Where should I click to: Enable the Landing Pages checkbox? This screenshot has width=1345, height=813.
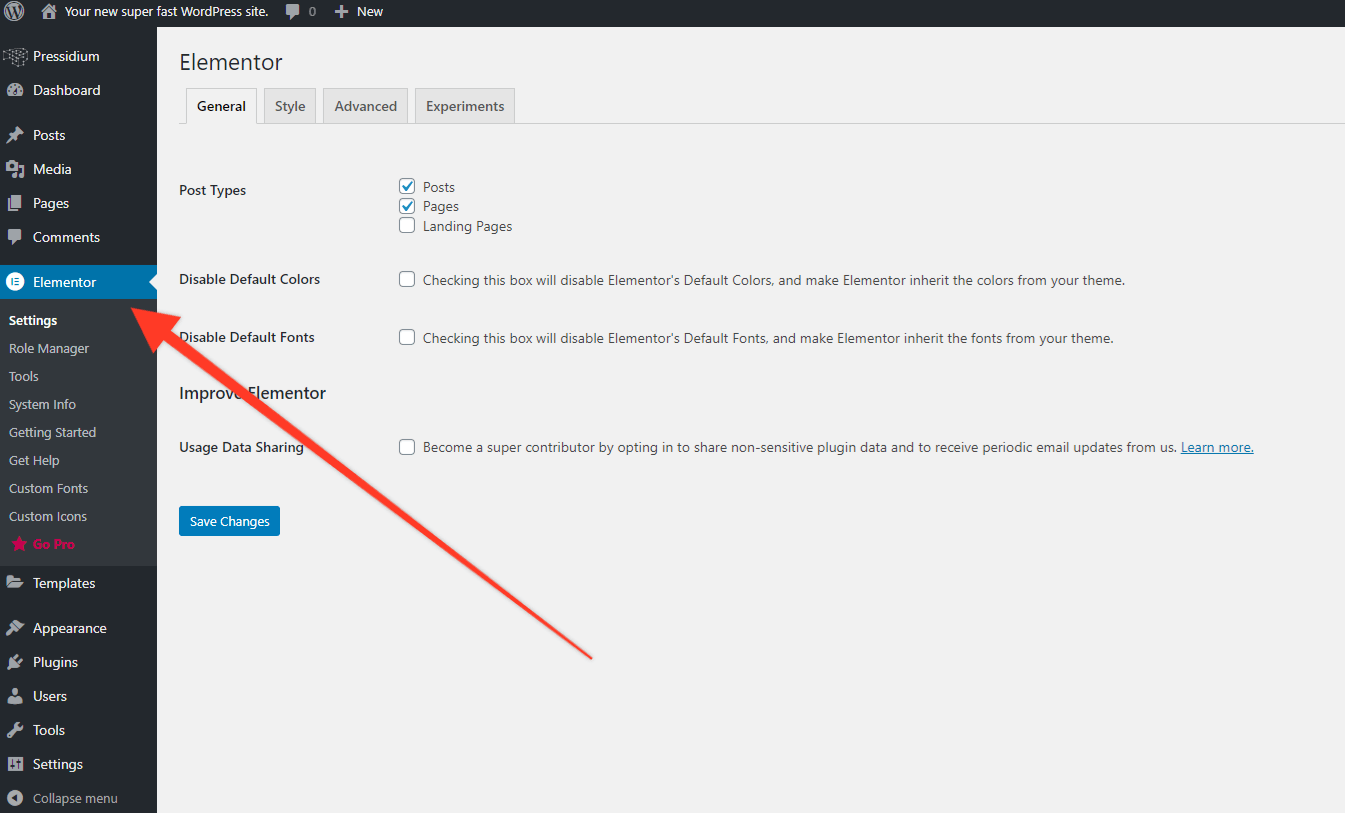pyautogui.click(x=407, y=226)
